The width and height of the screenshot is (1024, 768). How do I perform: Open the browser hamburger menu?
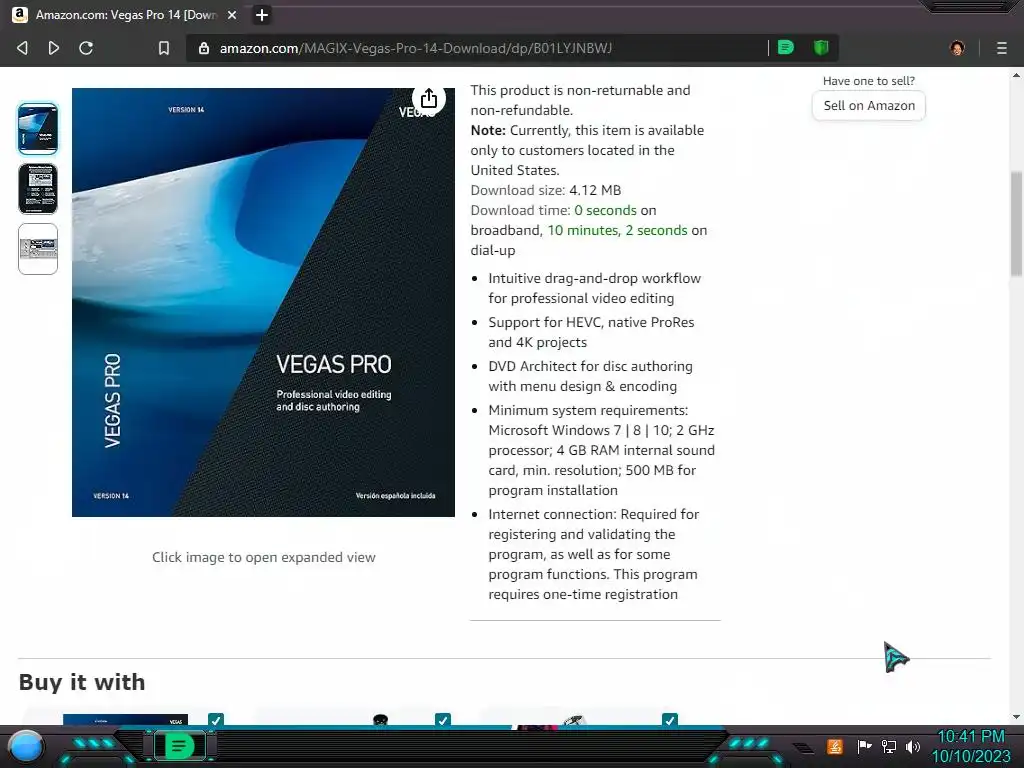click(1002, 48)
